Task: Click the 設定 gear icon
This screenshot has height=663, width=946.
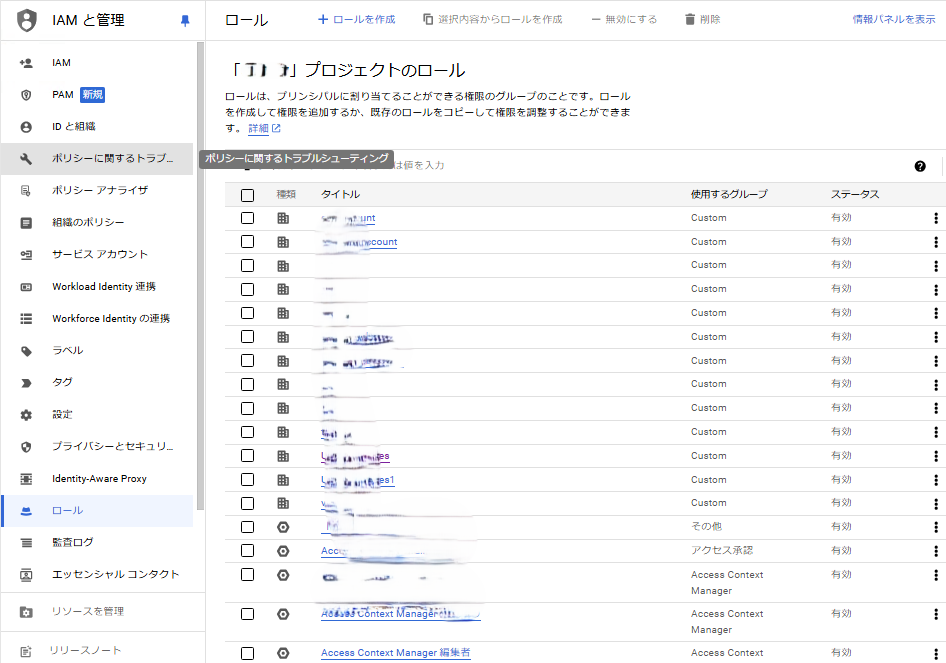Action: tap(26, 414)
